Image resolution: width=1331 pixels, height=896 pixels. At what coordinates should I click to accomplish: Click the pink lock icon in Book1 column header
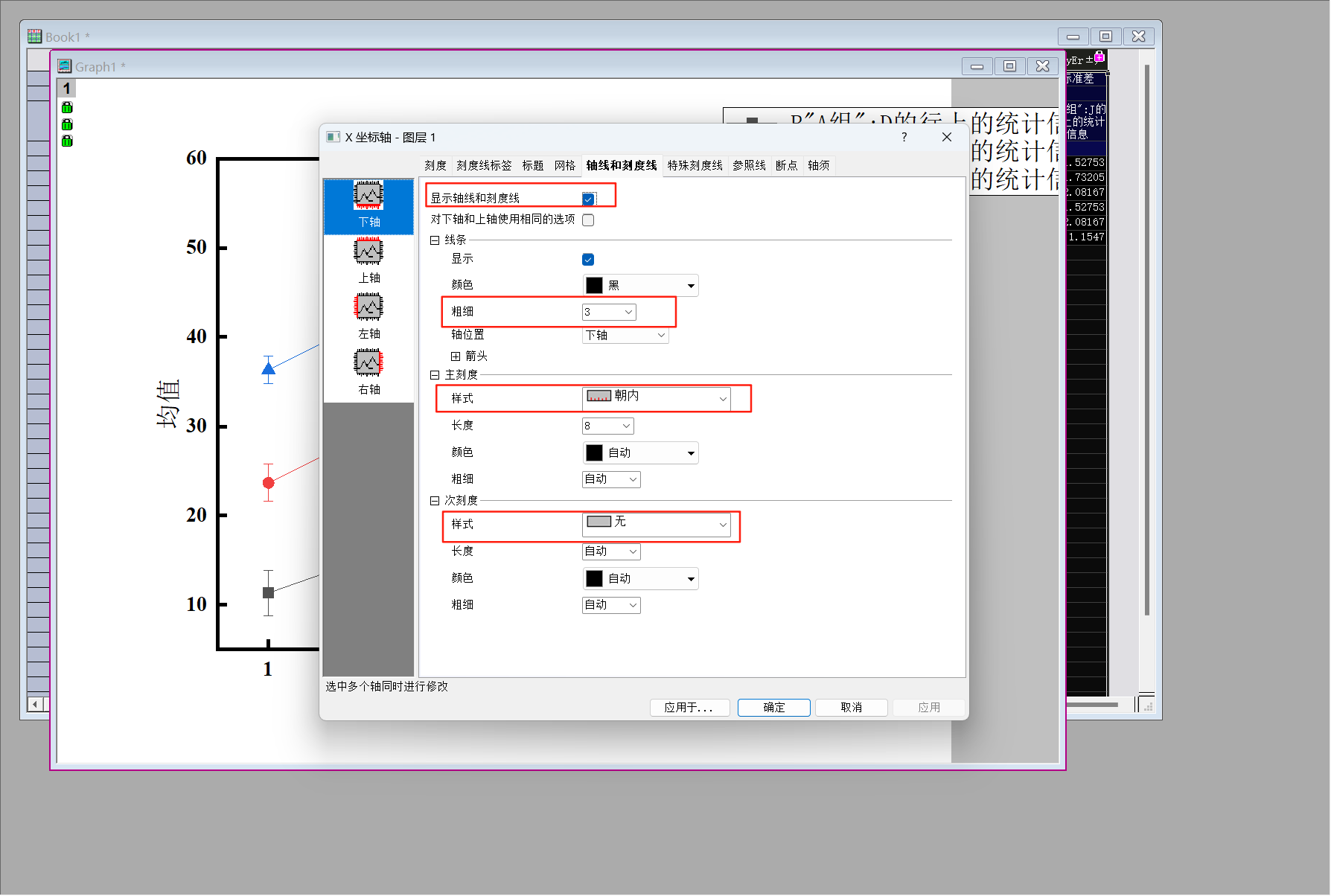tap(1099, 57)
